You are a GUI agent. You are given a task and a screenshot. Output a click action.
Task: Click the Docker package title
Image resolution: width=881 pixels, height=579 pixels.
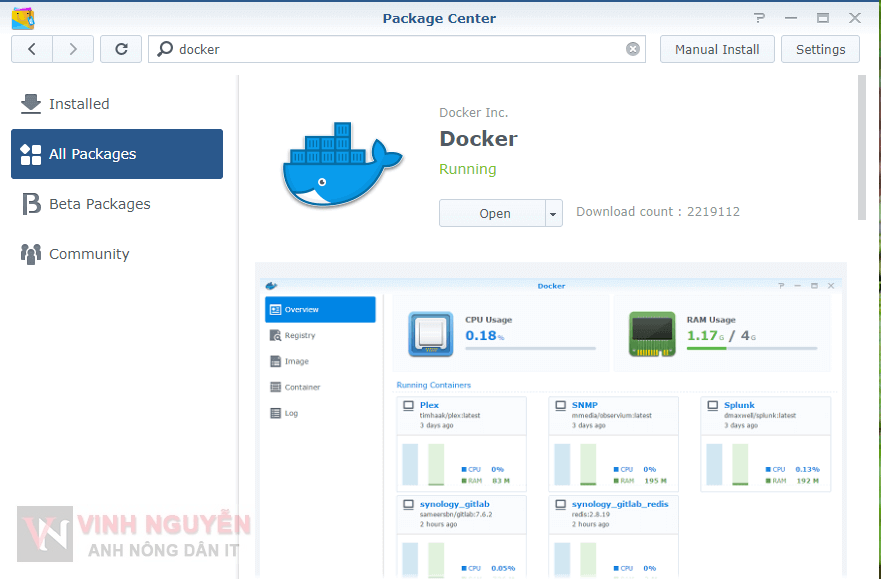tap(478, 139)
